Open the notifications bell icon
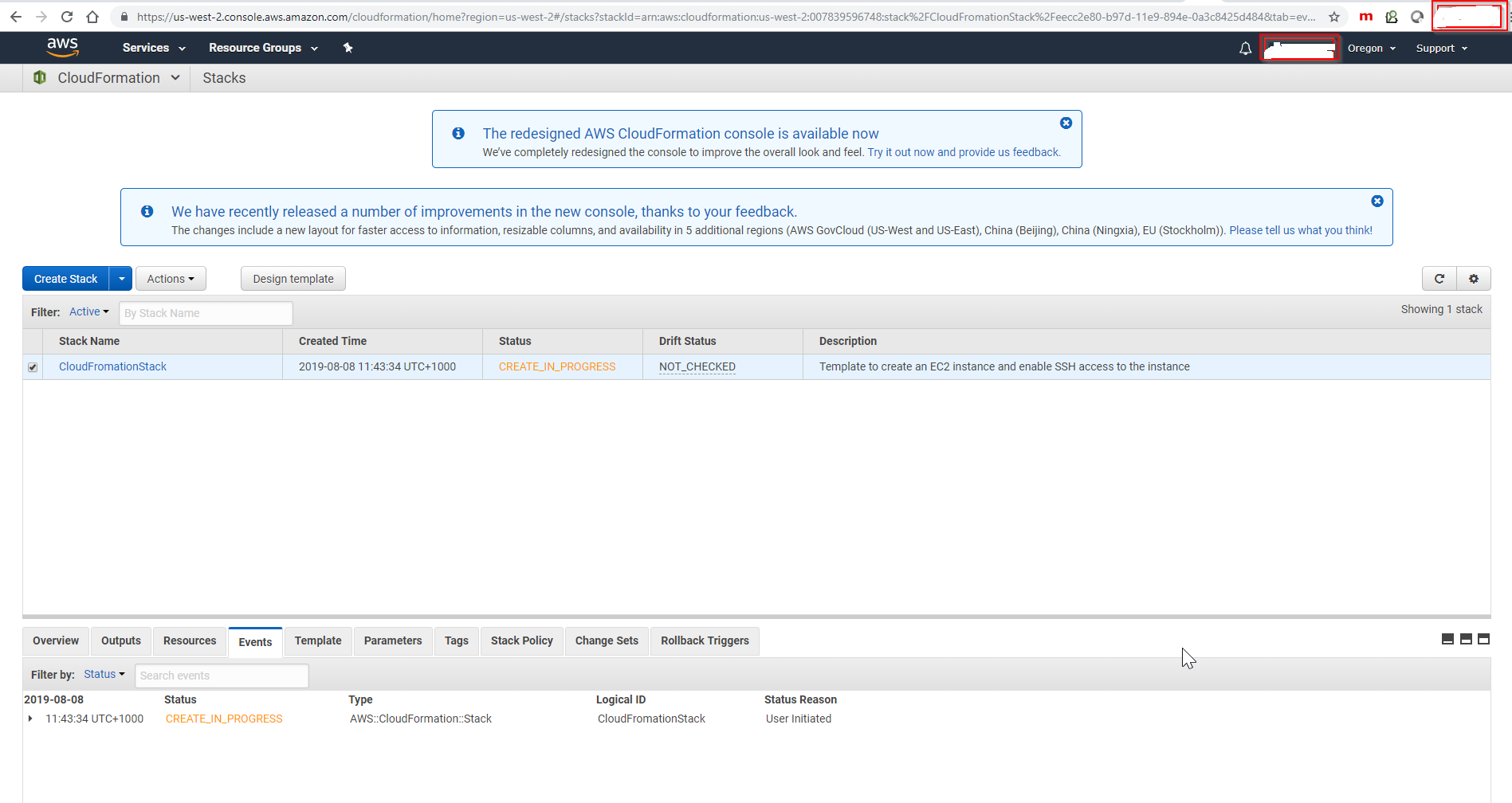 coord(1245,49)
